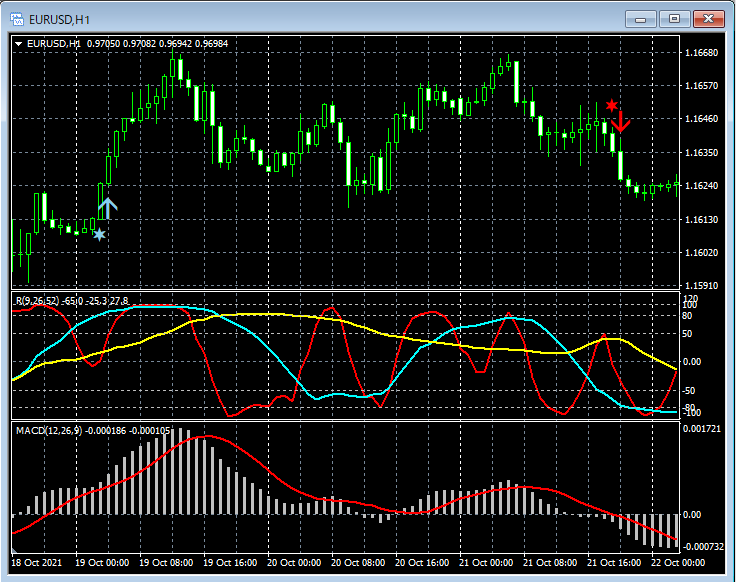
Task: Click the blue star marker below candles
Action: pos(99,234)
